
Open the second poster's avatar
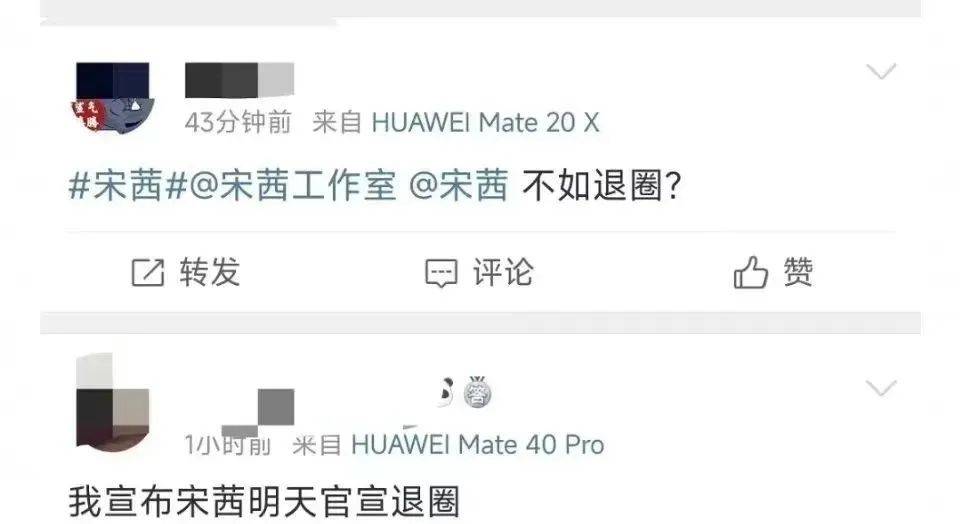coord(113,402)
